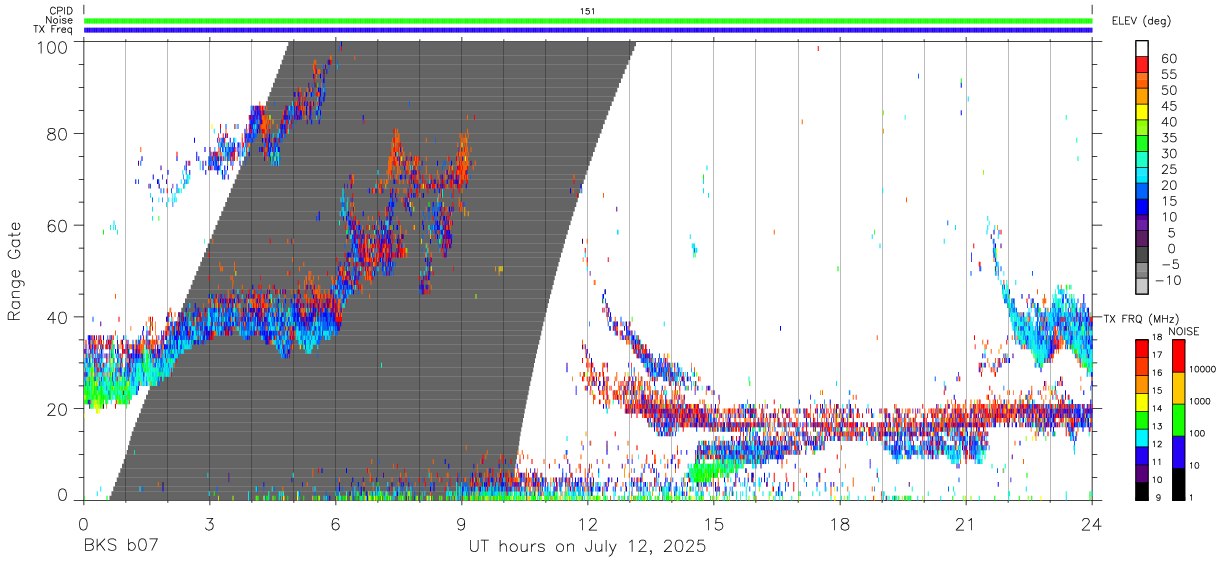
Task: Click the elevation value −10 label
Action: 1168,280
